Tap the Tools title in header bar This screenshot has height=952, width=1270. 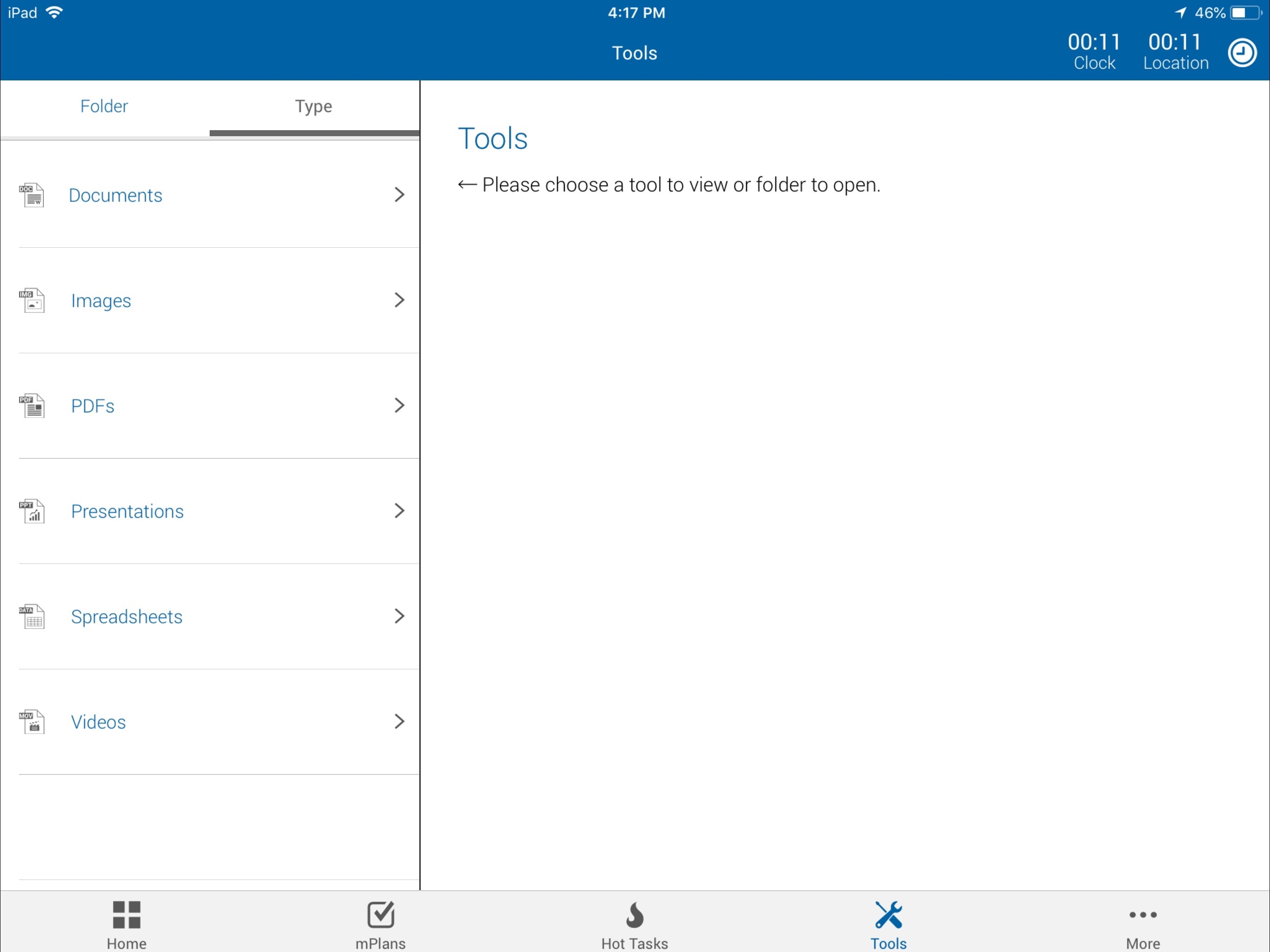635,53
